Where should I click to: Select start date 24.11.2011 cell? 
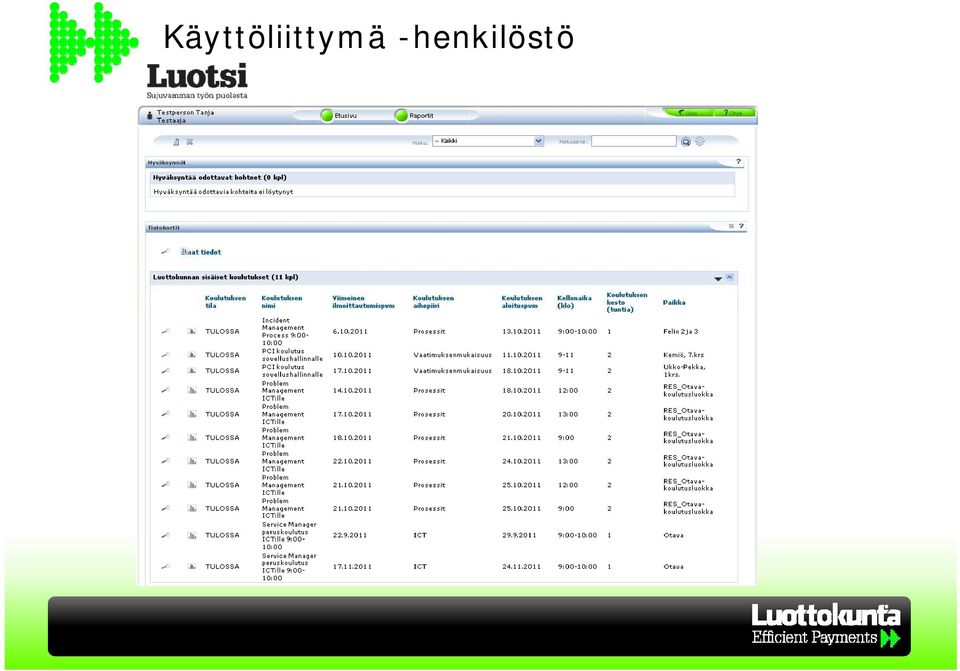click(522, 566)
